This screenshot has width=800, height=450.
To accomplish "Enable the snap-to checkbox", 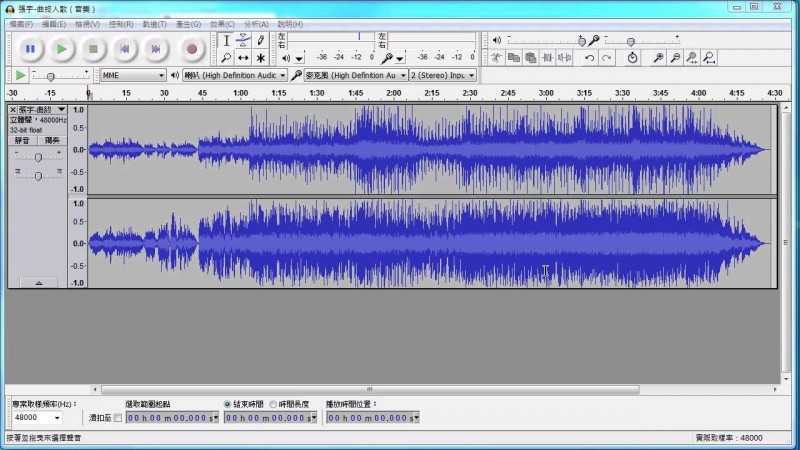I will 117,417.
